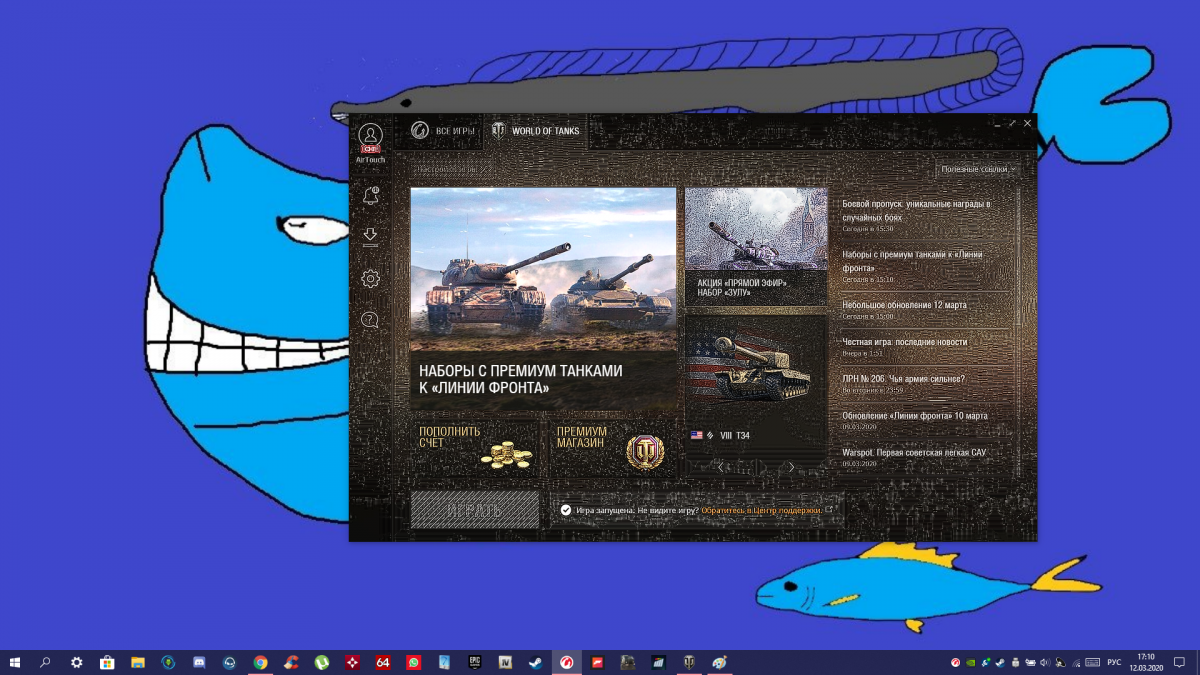Open File Explorer from the taskbar

coord(138,662)
